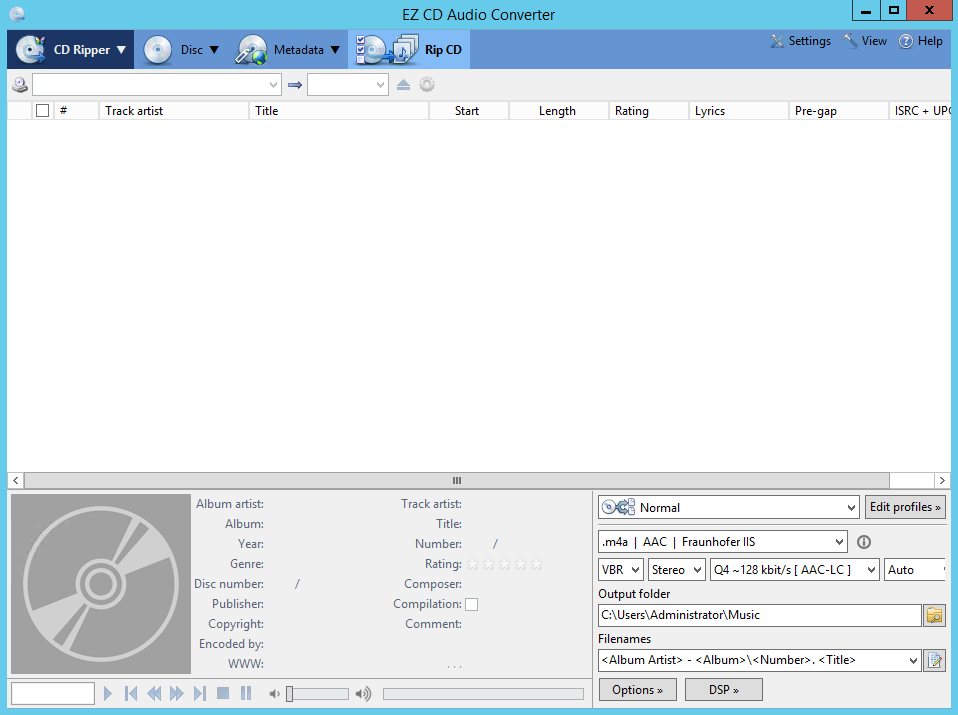Click the edit filename pattern icon
958x715 pixels.
point(935,660)
